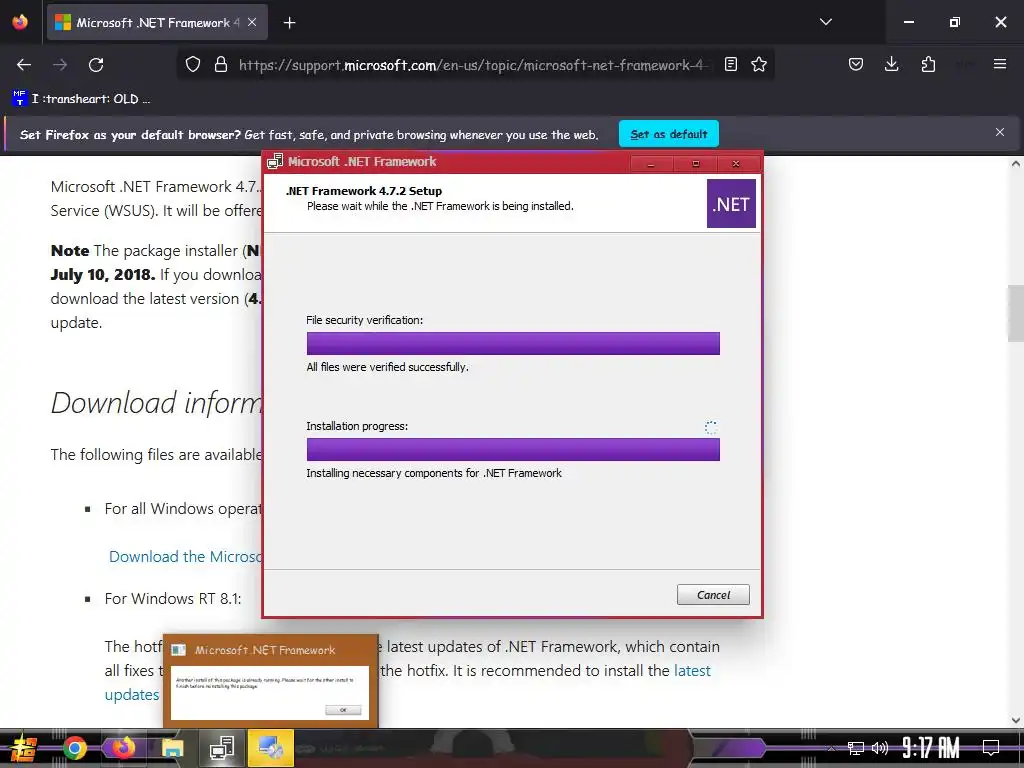Click the Firefox forward arrow
This screenshot has height=768, width=1024.
[x=60, y=65]
